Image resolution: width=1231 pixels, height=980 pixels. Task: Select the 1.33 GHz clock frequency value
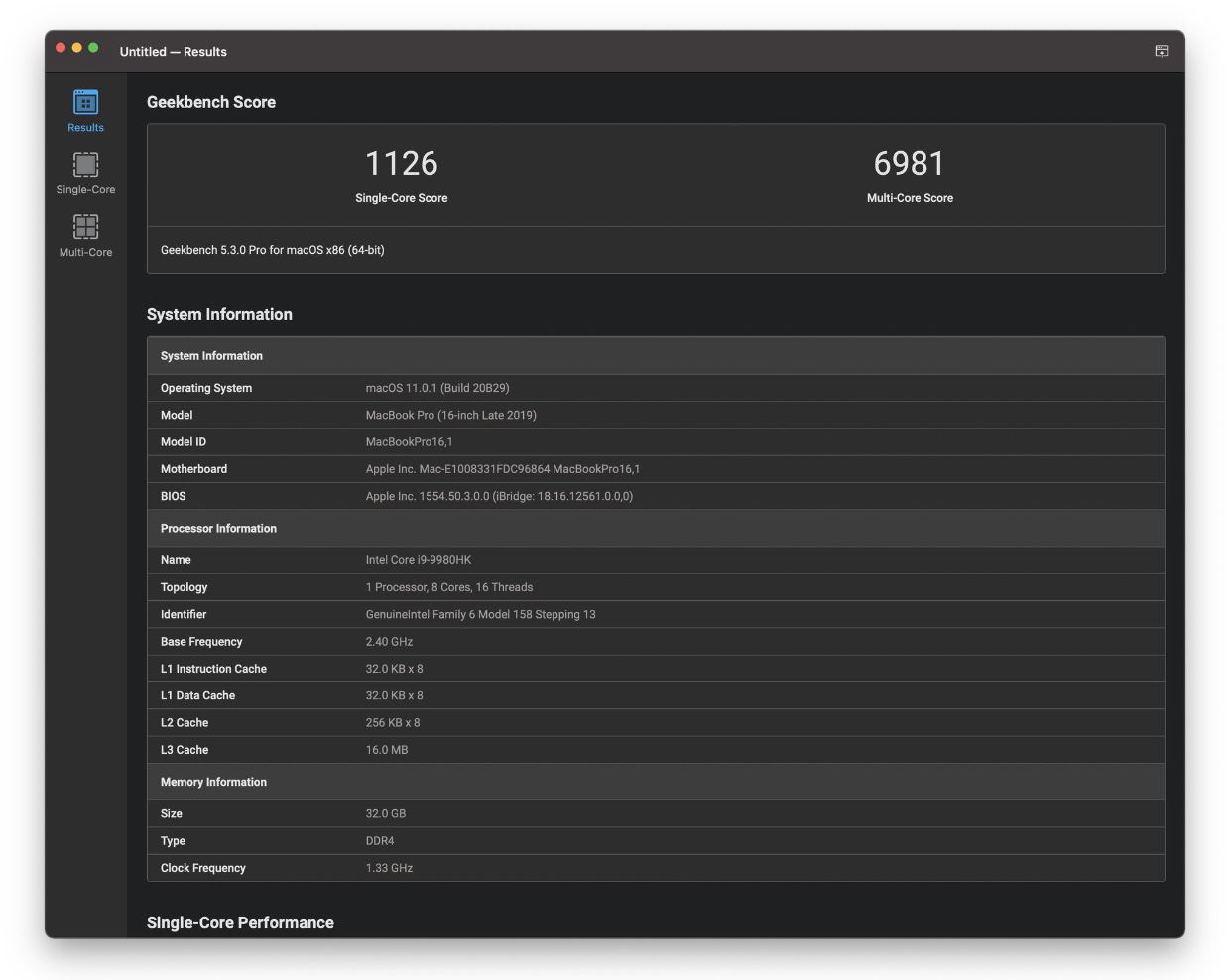click(389, 868)
